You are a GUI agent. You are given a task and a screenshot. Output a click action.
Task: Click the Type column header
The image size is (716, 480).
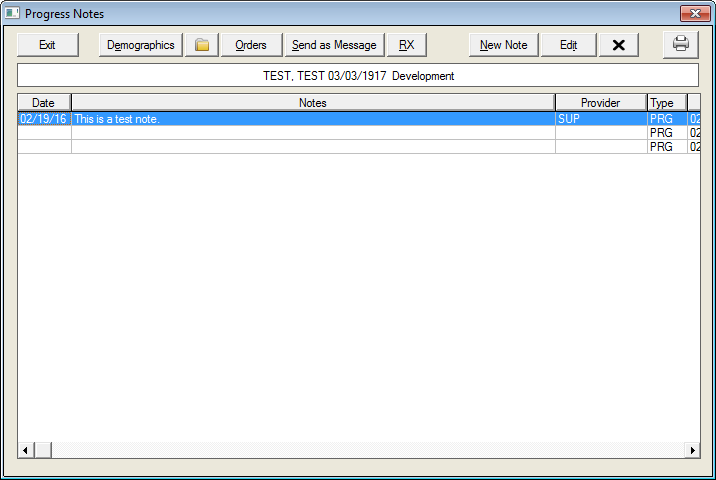pos(662,103)
